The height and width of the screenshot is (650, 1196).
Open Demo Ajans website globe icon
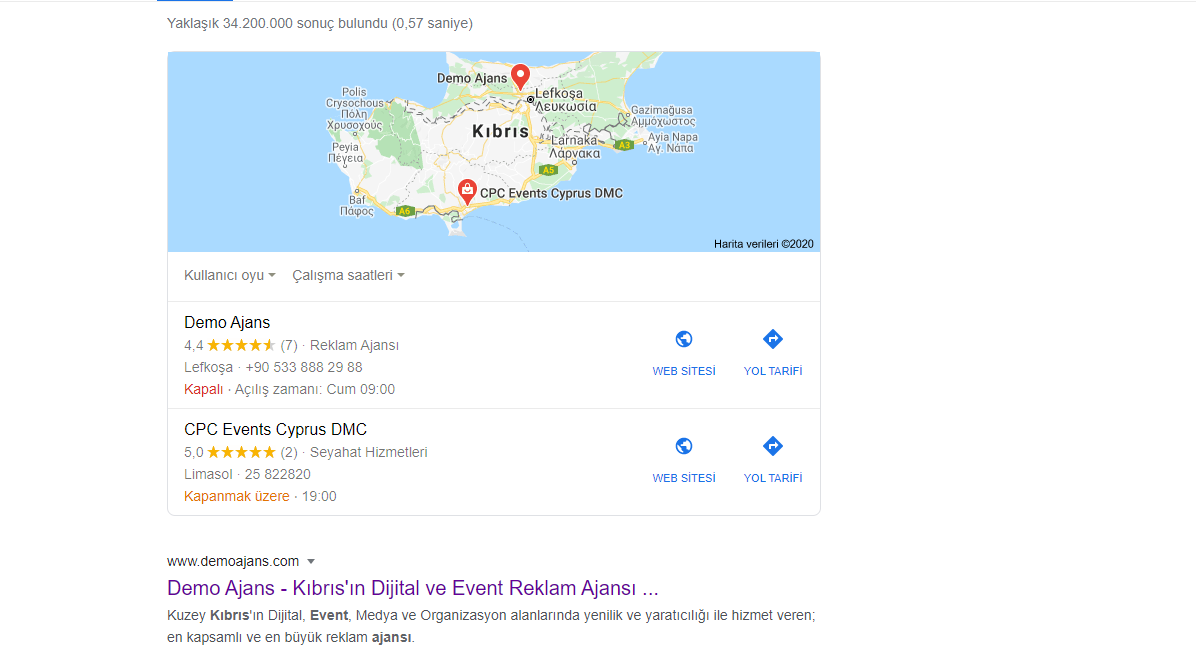point(683,339)
